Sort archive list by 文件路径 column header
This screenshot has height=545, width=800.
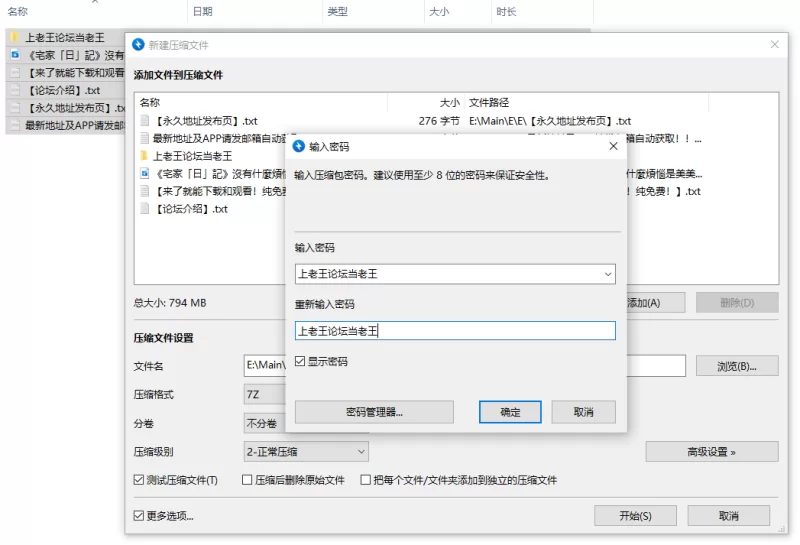pos(490,102)
